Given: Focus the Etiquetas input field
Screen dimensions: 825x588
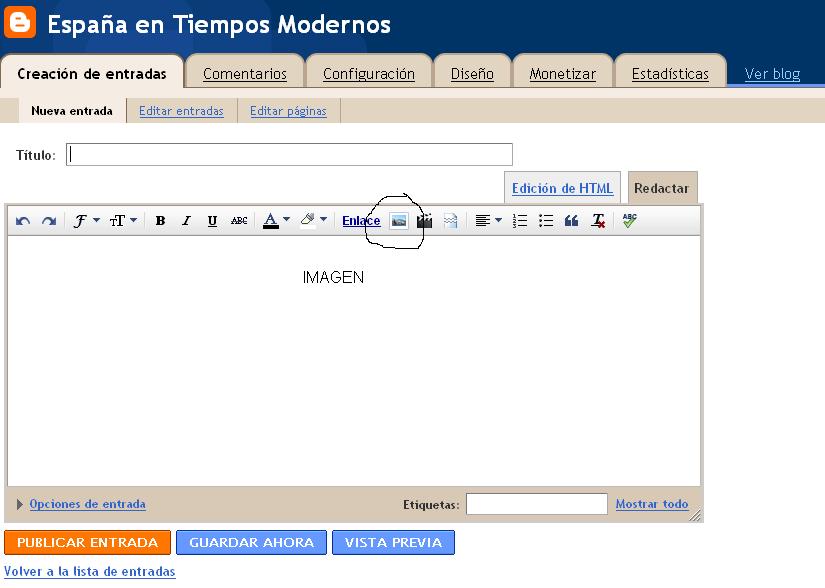Looking at the screenshot, I should 537,504.
